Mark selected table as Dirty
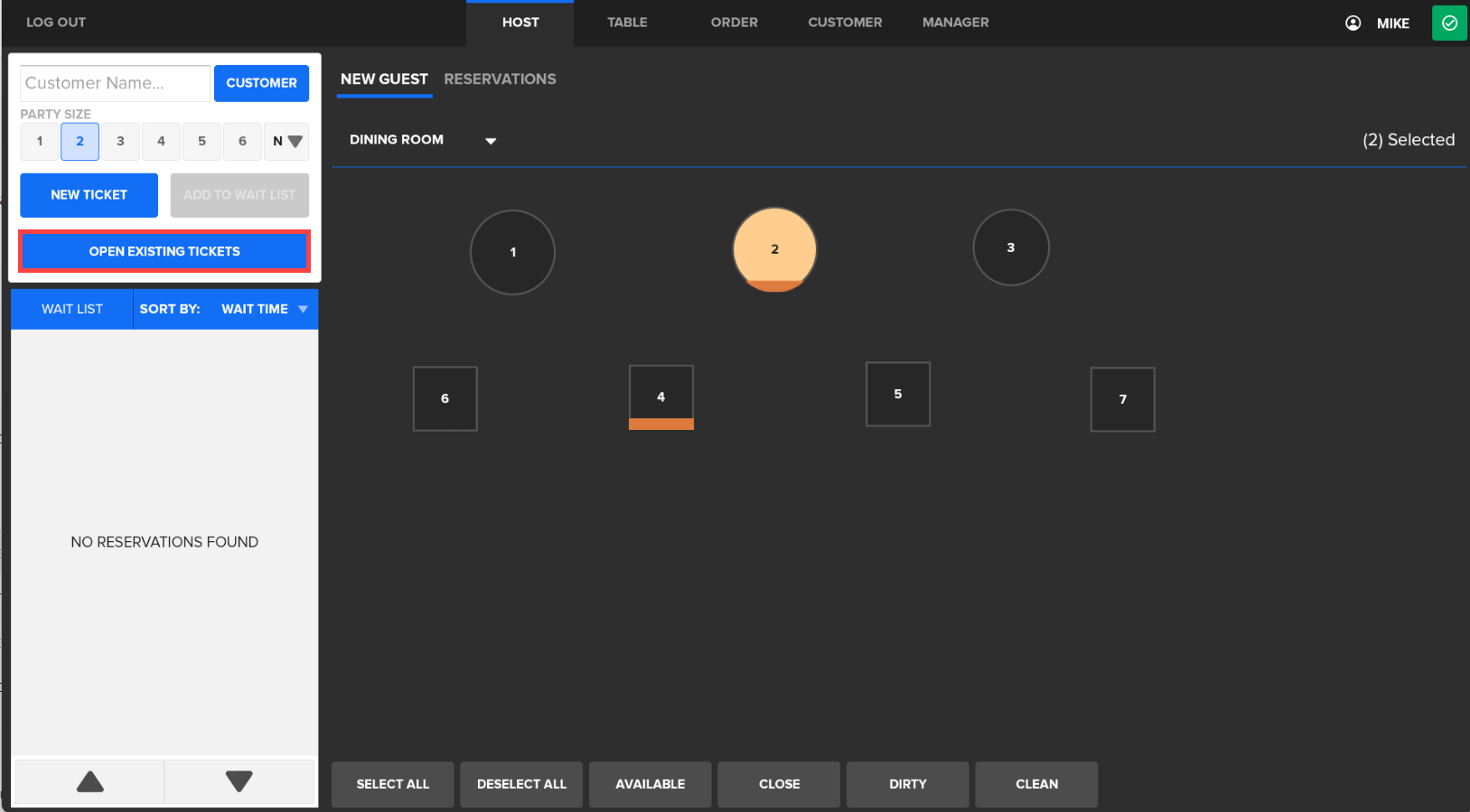This screenshot has height=812, width=1470. point(907,784)
